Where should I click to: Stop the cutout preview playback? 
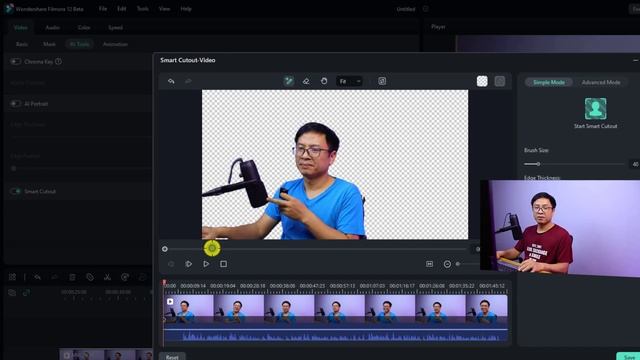point(223,264)
